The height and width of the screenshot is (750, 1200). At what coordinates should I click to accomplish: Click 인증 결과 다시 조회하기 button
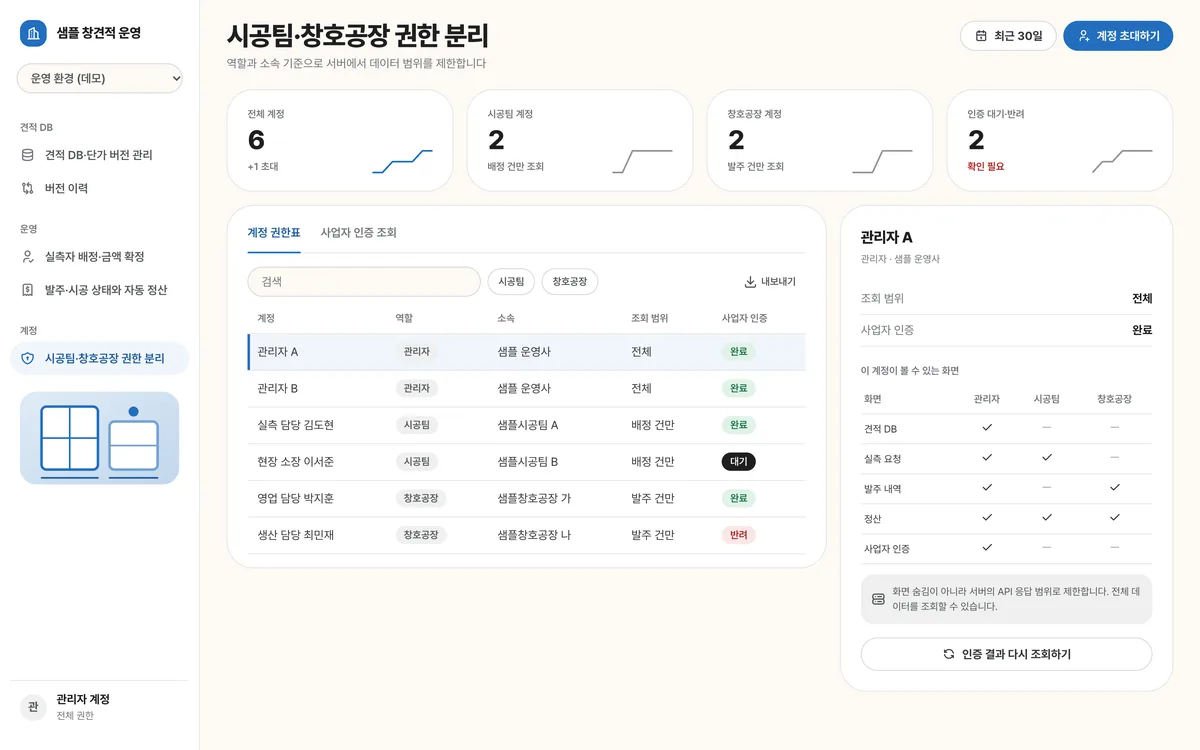(1006, 654)
